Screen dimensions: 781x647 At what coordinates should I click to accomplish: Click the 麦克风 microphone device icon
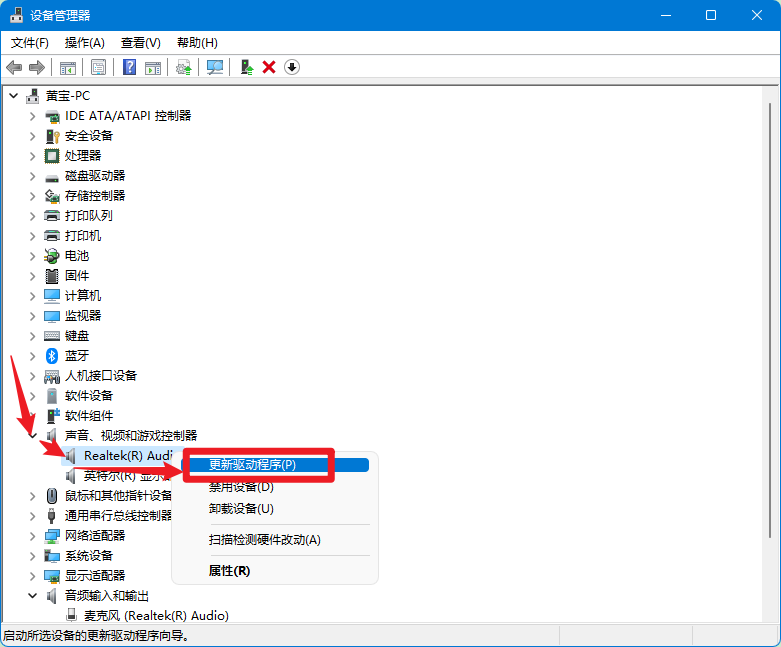[x=71, y=615]
